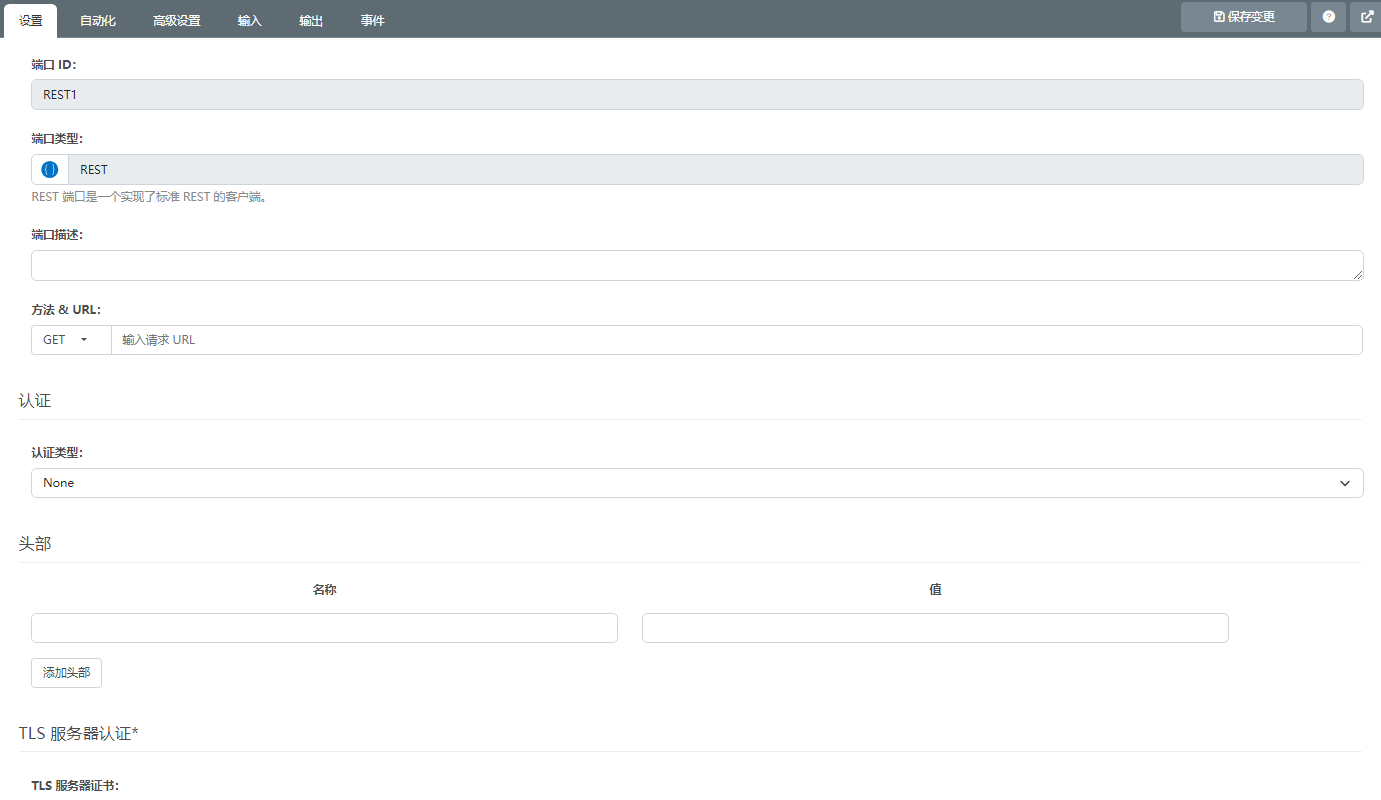Screen dimensions: 1381x800
Task: Click the help question mark icon
Action: point(1328,17)
